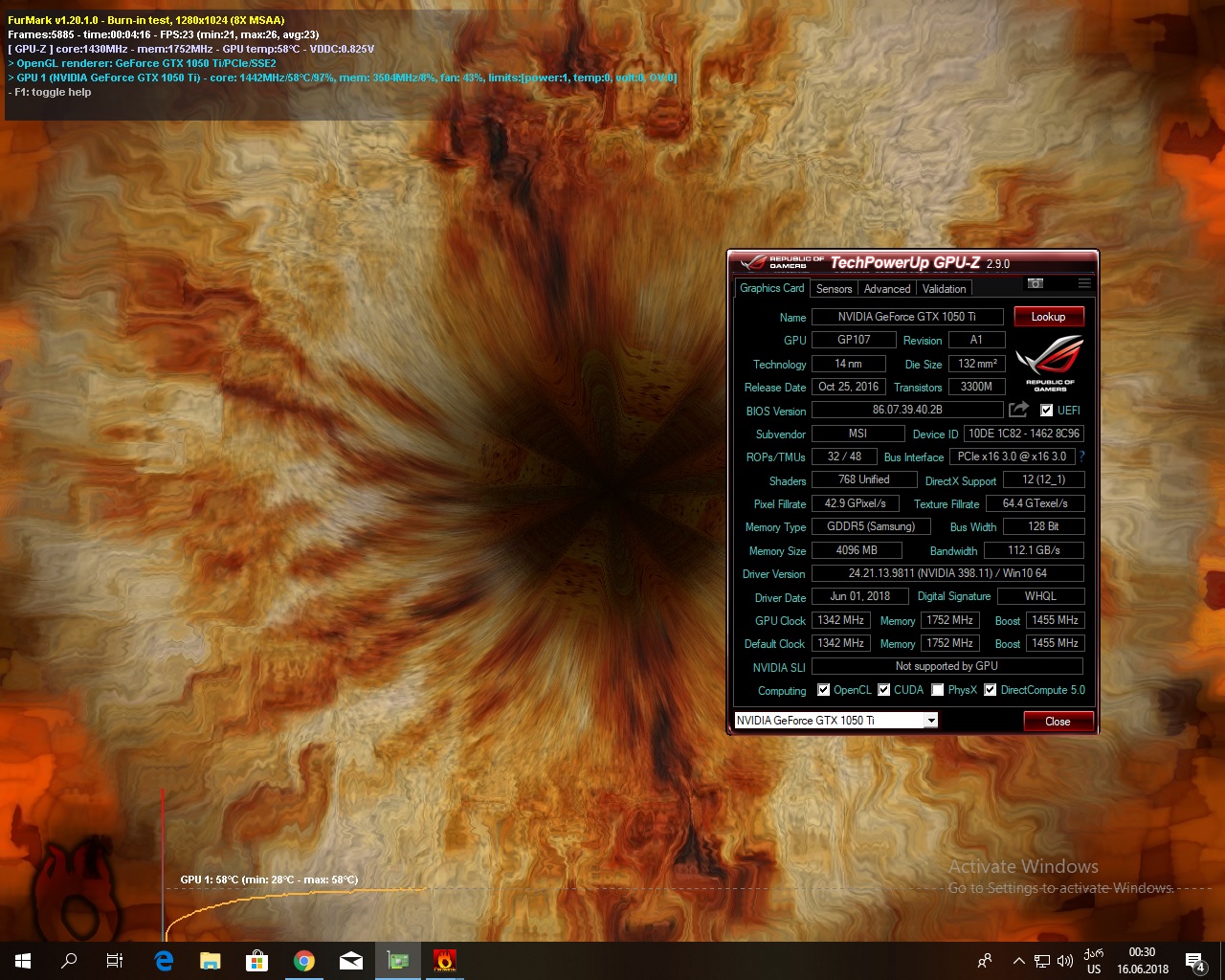Click the Pixel Fillrate value '42.9 GPixel/s'
This screenshot has height=980, width=1225.
(856, 503)
